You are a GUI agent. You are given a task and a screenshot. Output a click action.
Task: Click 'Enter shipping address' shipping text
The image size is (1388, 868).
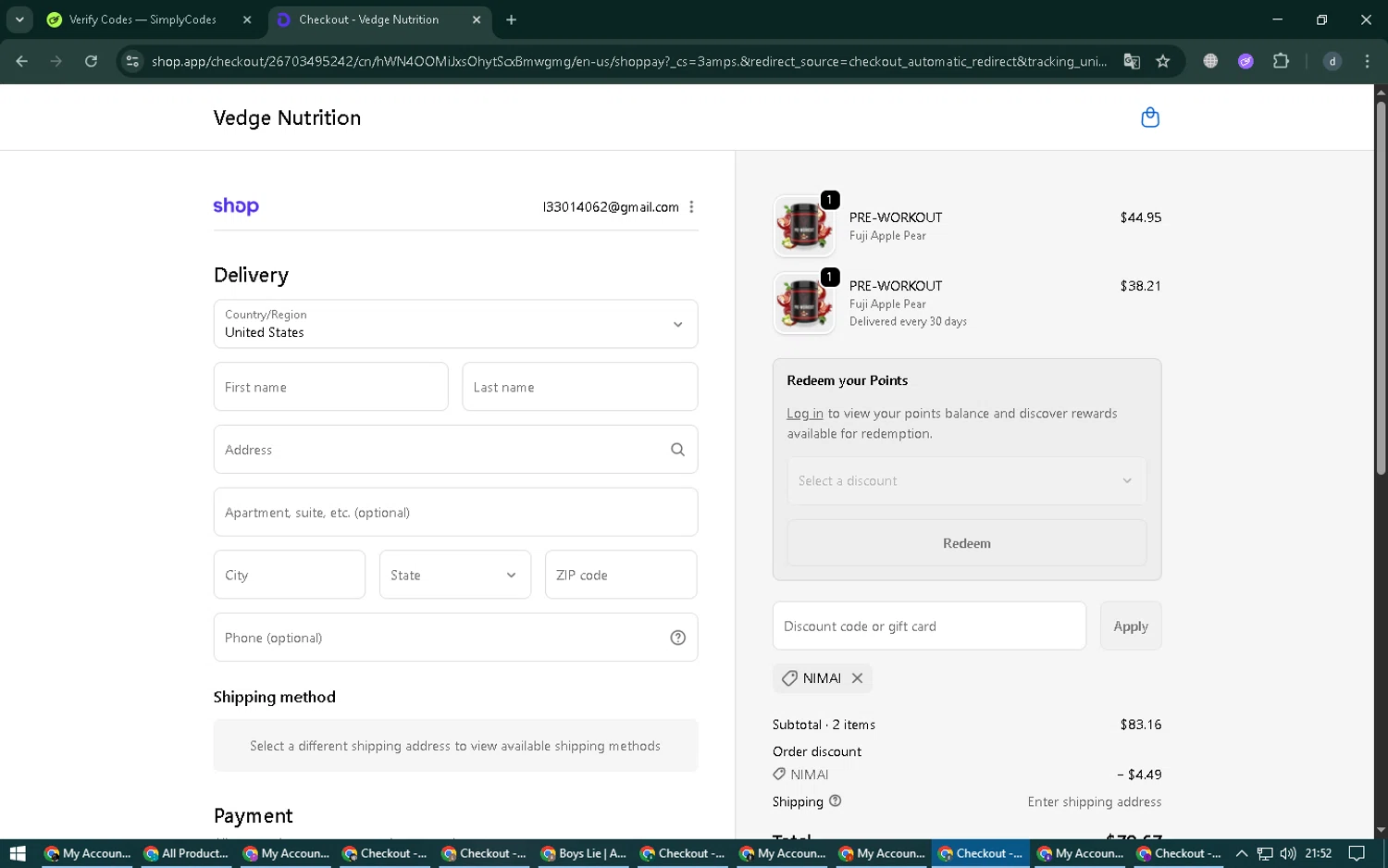click(x=1094, y=802)
